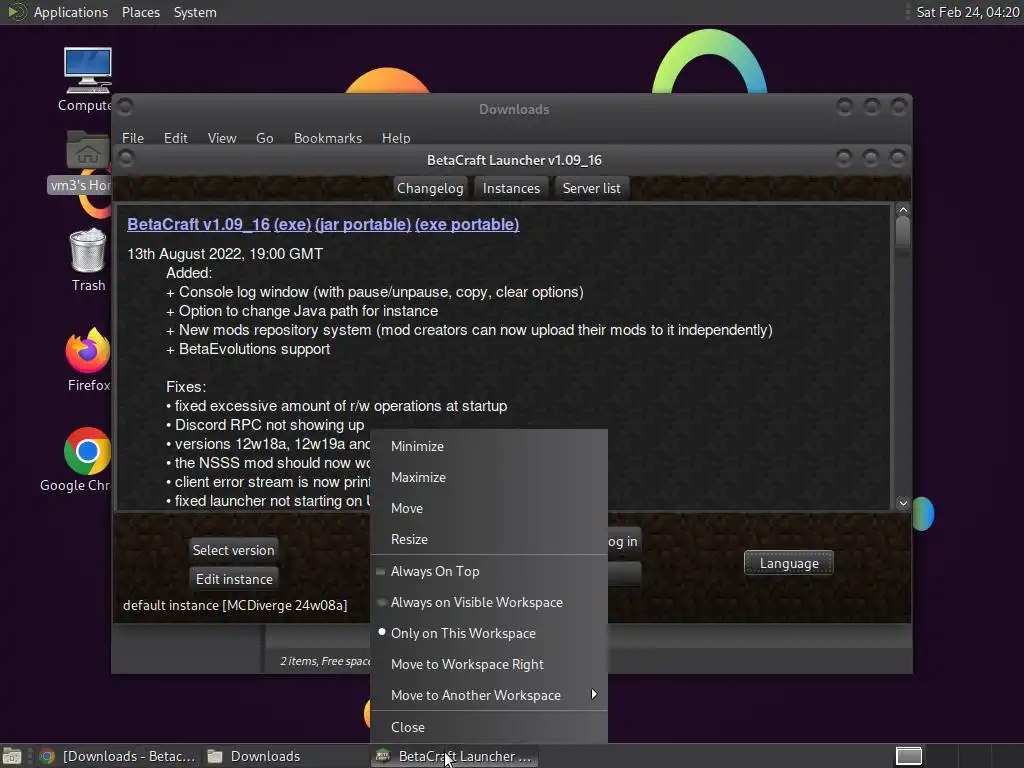Click the partially hidden Log in button

click(623, 541)
